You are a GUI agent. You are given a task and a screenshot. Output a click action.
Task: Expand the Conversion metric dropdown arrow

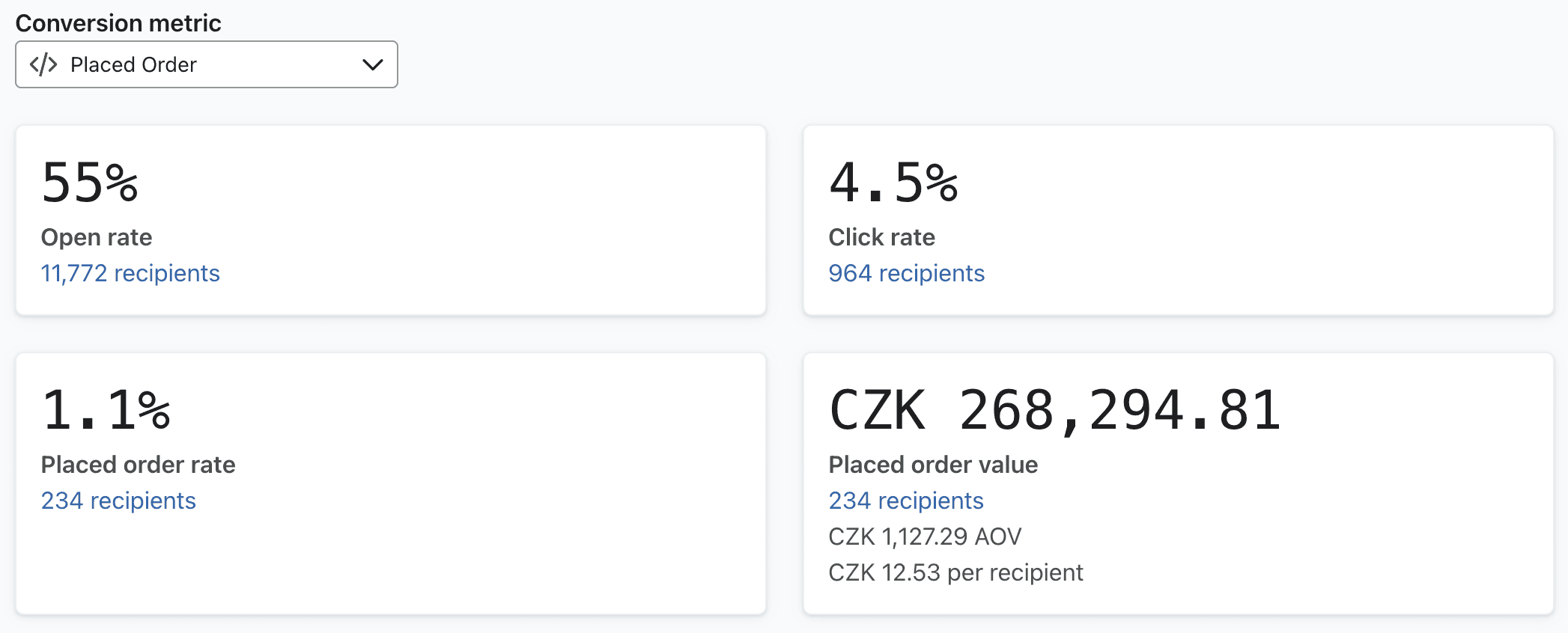372,64
